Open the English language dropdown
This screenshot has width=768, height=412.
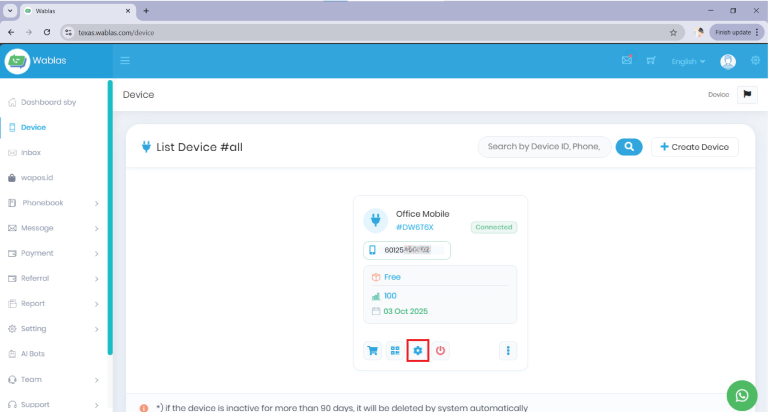coord(688,61)
